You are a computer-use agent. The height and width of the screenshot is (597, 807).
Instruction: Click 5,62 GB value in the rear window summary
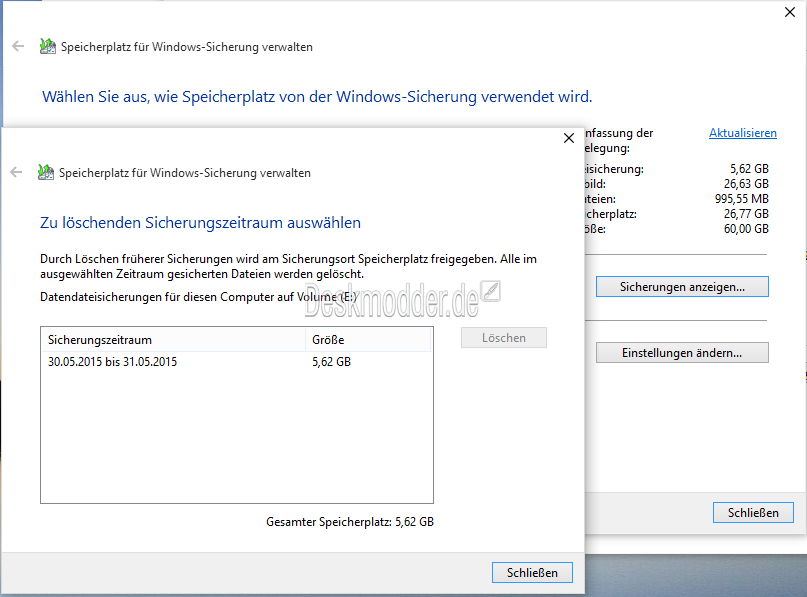point(749,169)
